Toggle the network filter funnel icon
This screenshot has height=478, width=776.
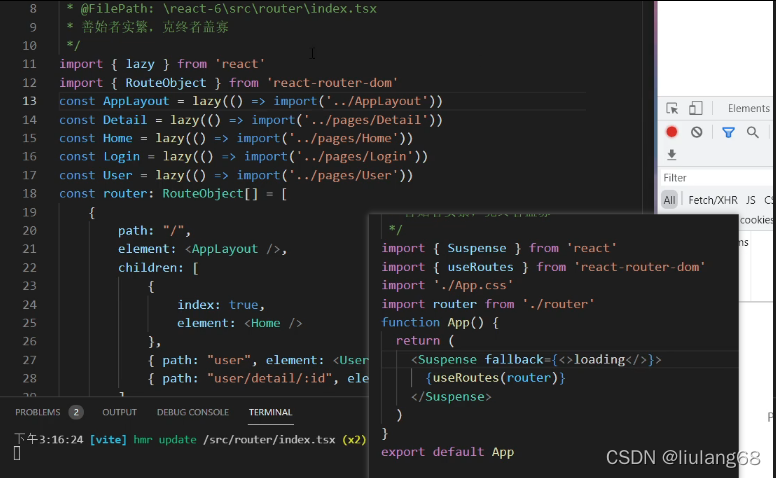[728, 132]
